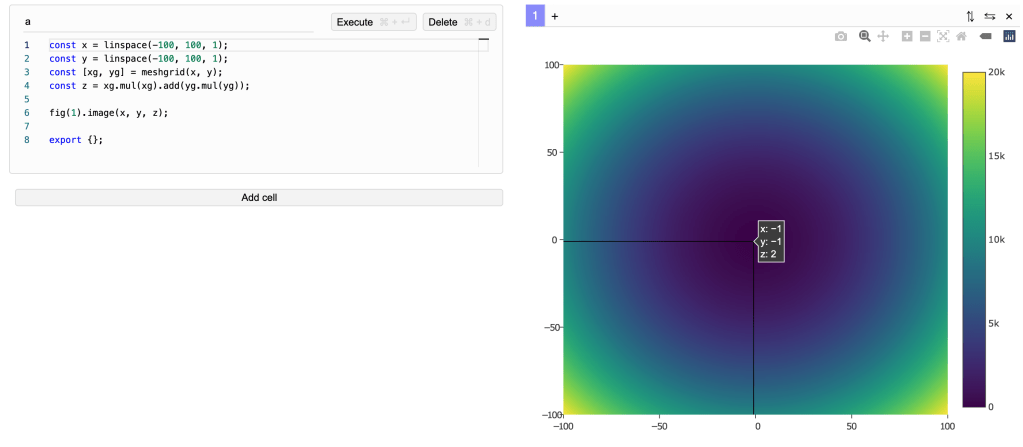1023x447 pixels.
Task: Click the viridis colorbar gradient
Action: click(x=973, y=239)
